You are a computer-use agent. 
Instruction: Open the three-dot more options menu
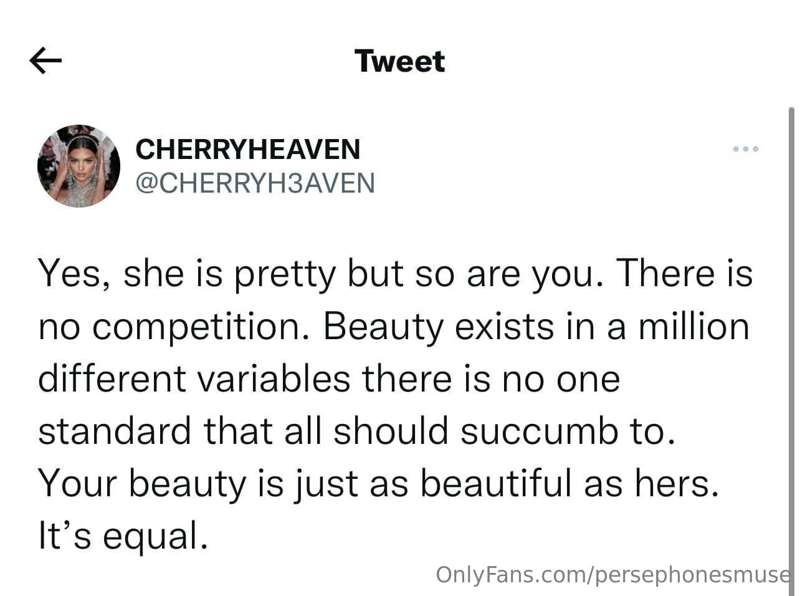pyautogui.click(x=745, y=149)
